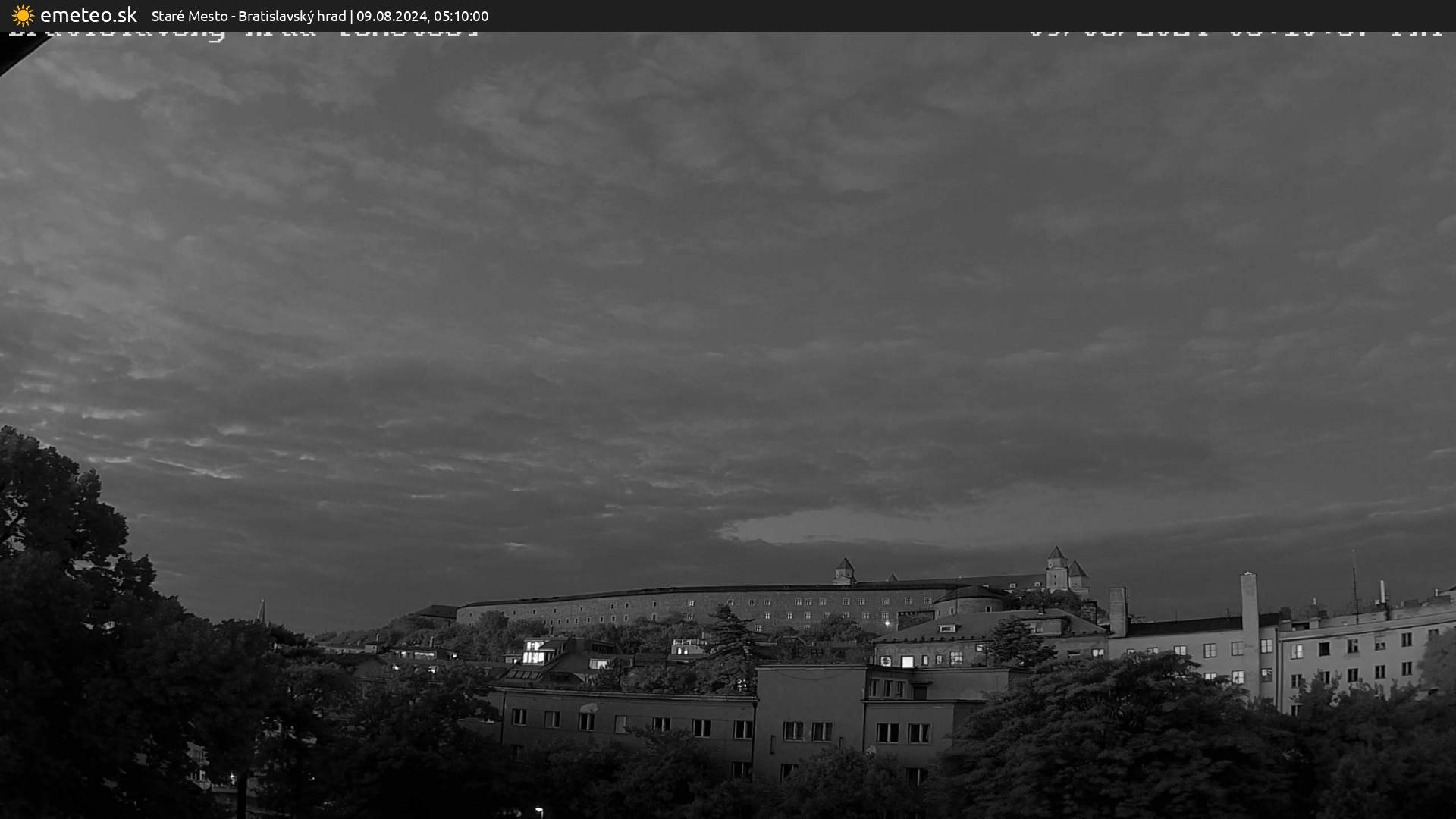Click the partially hidden camera name overlay text
1456x819 pixels.
click(243, 35)
